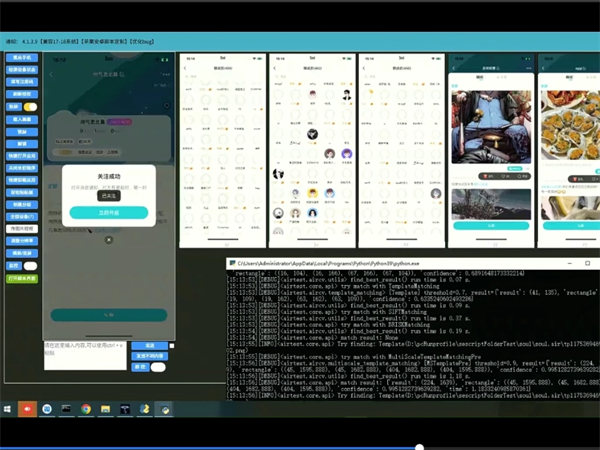This screenshot has width=600, height=450.
Task: Click the green 打开脚本界面 sidebar button
Action: 21,276
